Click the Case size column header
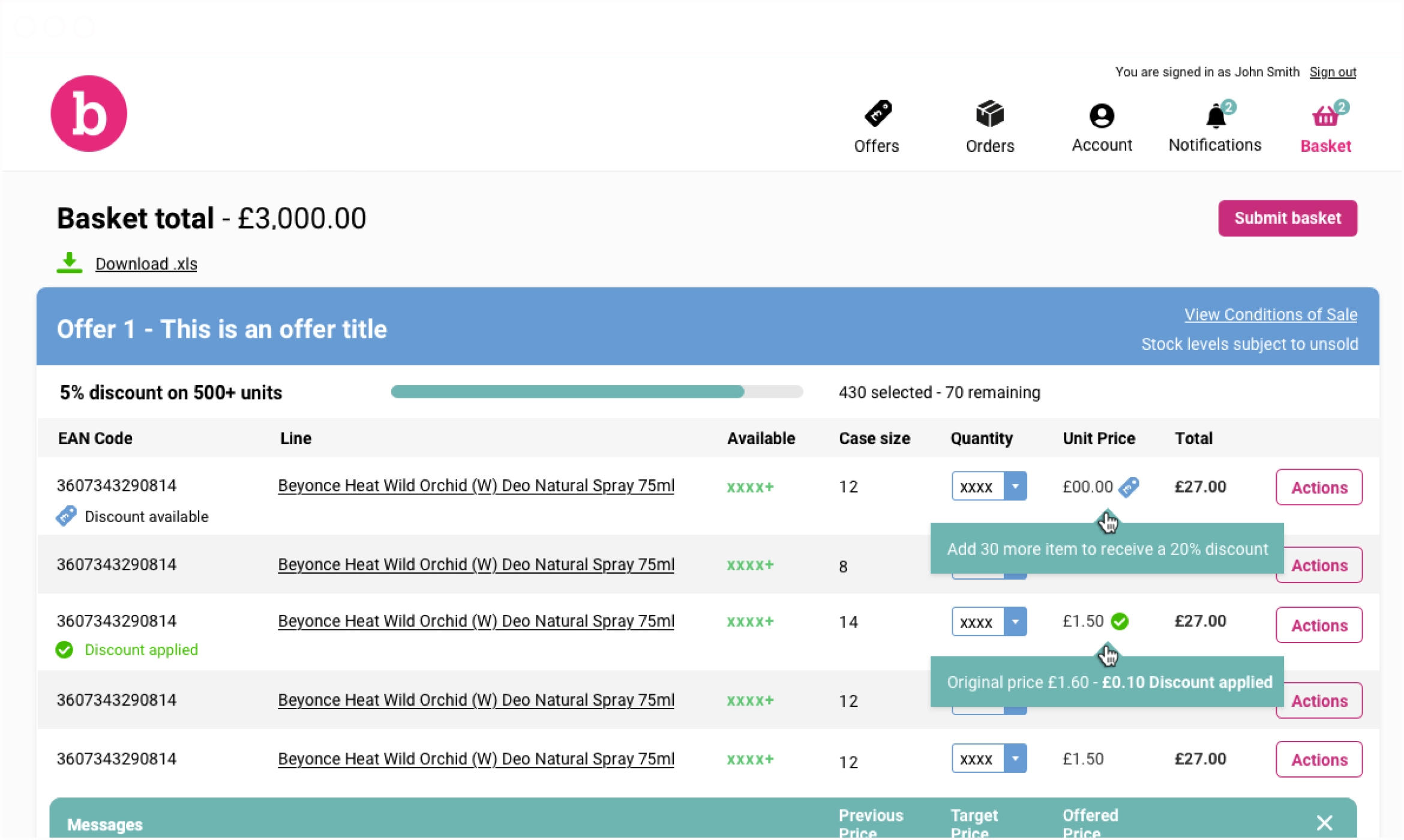 pos(874,439)
